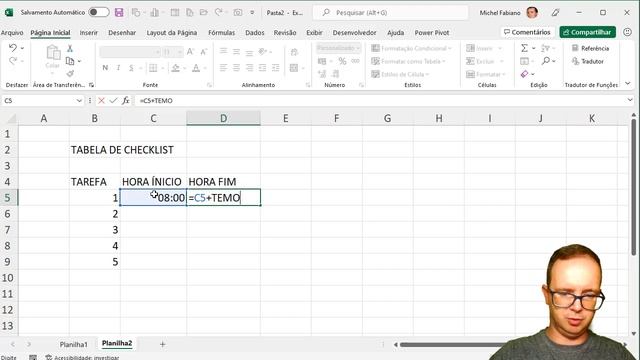
Task: Toggle Underline (S) formatting
Action: (131, 68)
